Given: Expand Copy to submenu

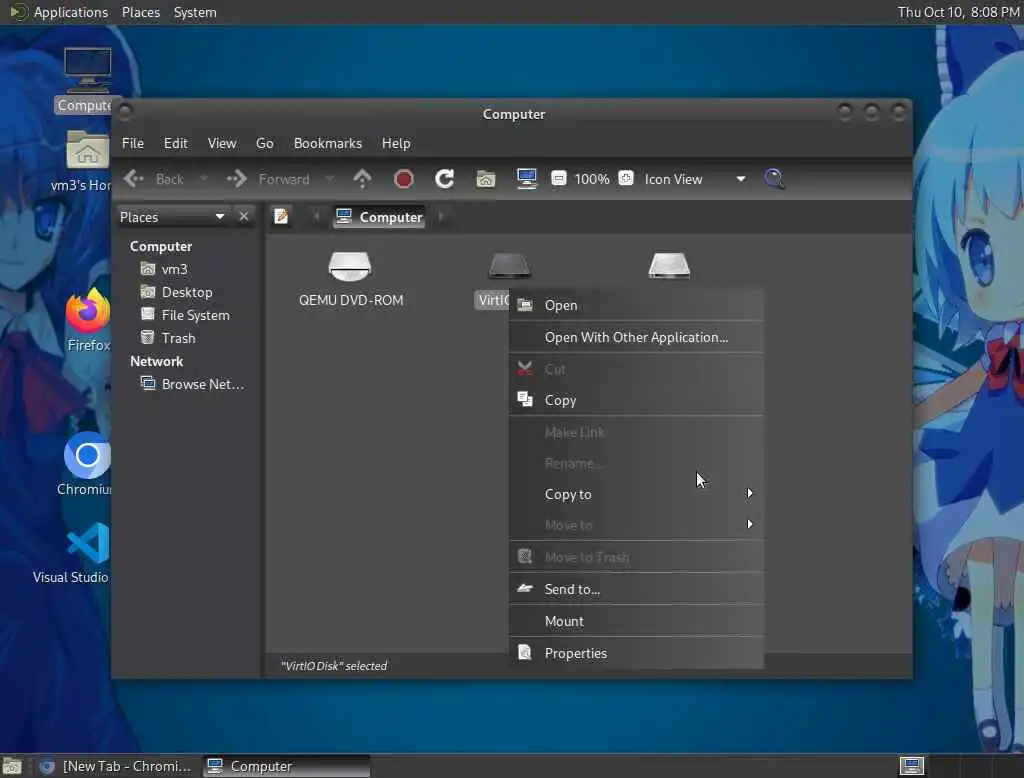Looking at the screenshot, I should click(x=636, y=494).
